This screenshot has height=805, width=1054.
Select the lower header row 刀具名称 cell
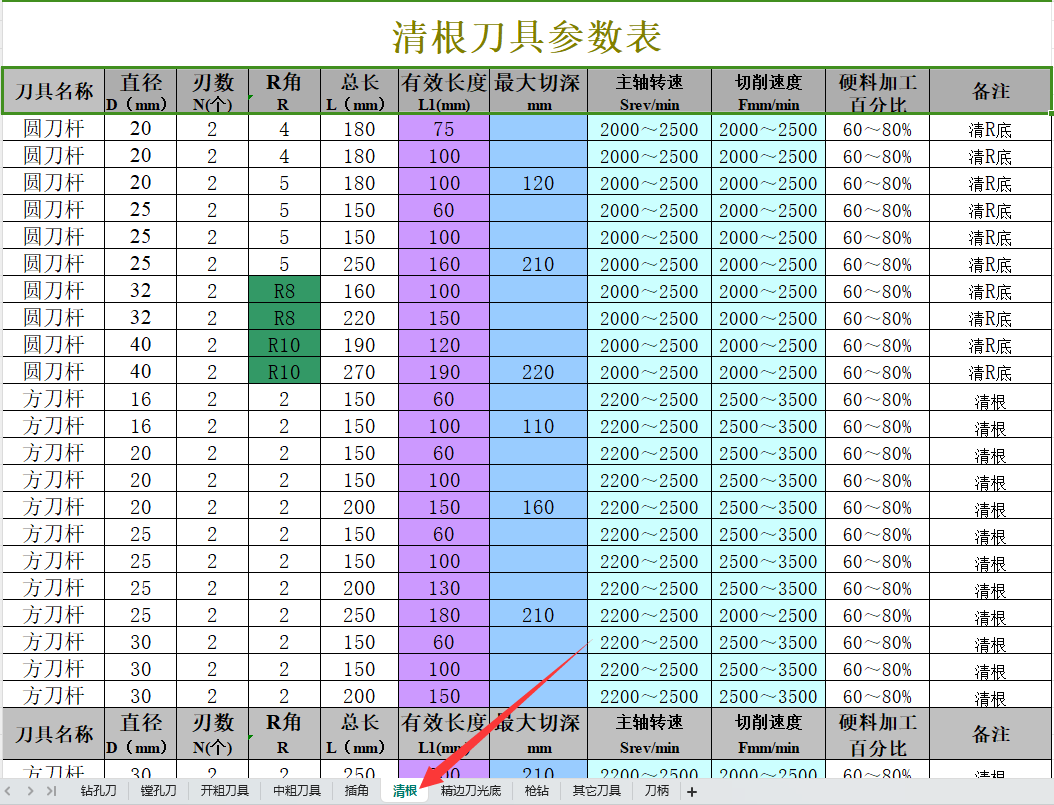[x=54, y=734]
